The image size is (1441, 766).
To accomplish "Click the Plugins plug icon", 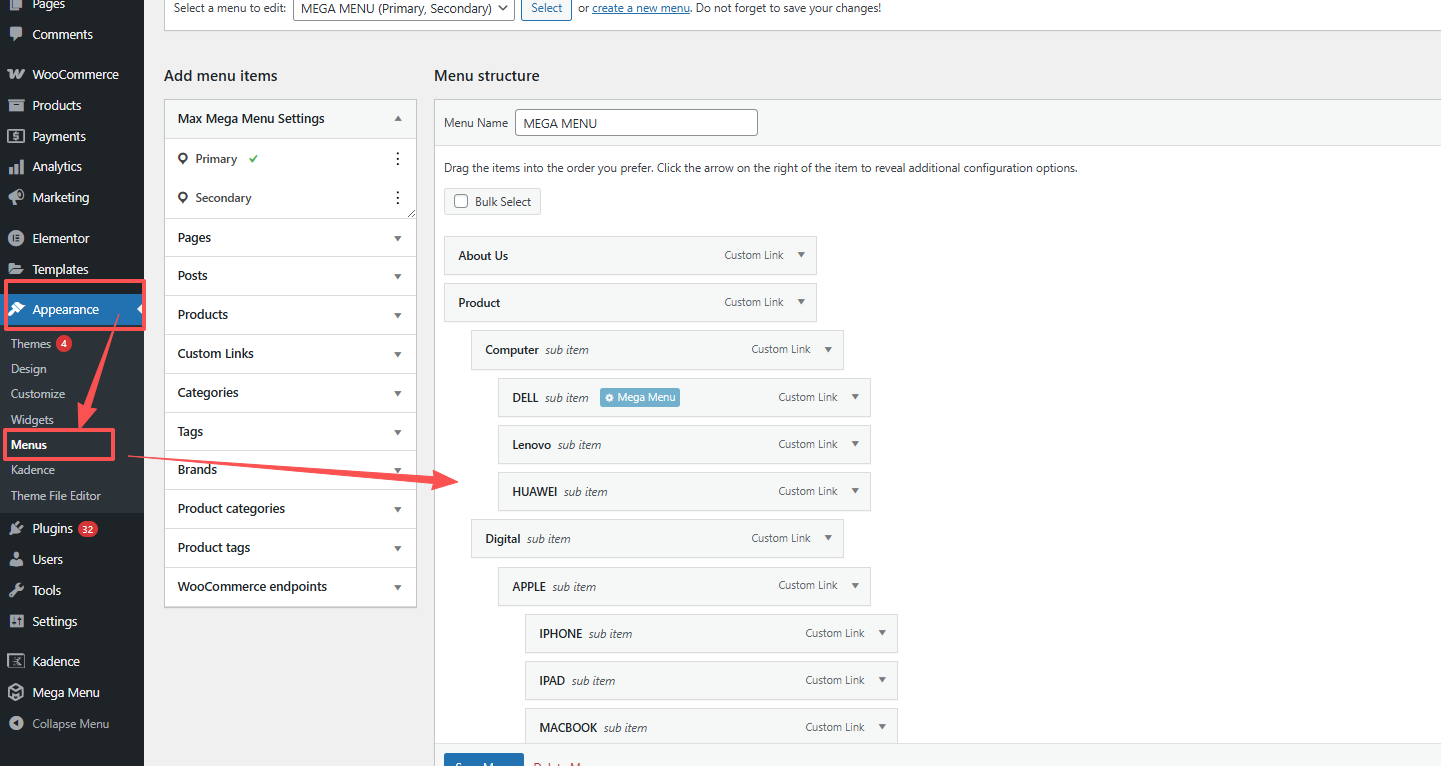I will 16,528.
